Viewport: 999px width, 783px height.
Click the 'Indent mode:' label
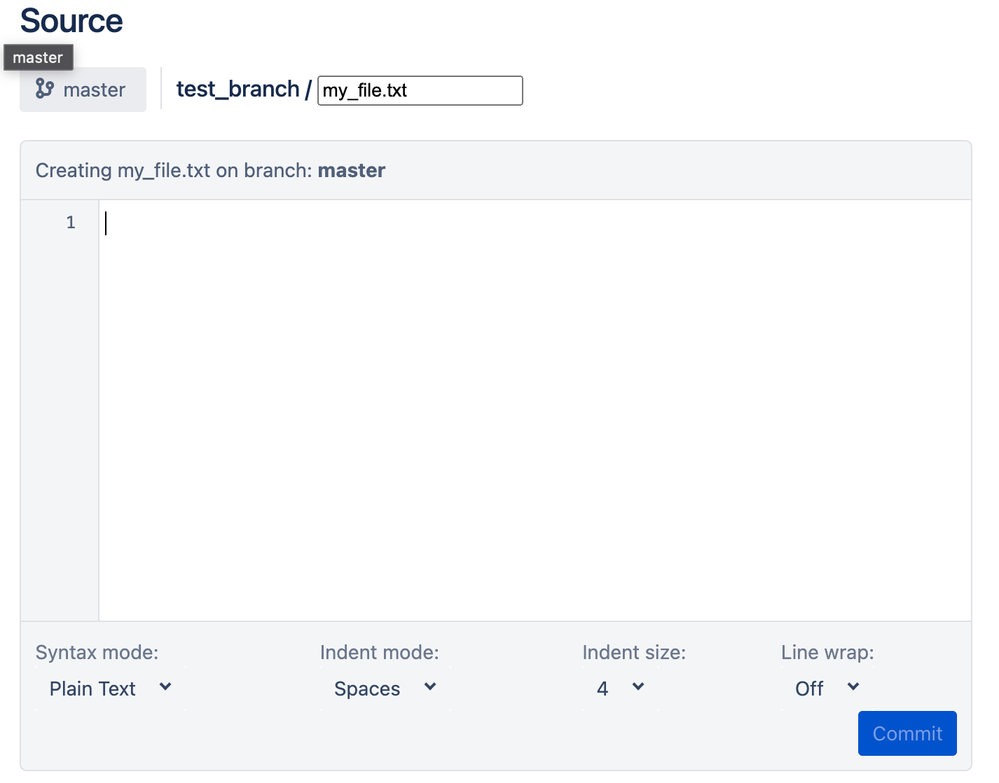pyautogui.click(x=380, y=652)
